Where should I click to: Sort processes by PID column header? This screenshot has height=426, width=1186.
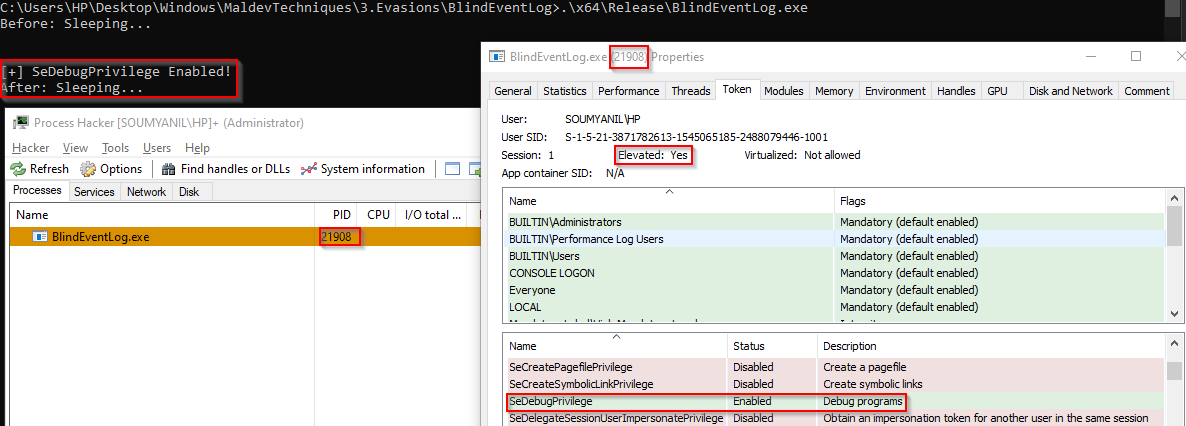pos(342,214)
